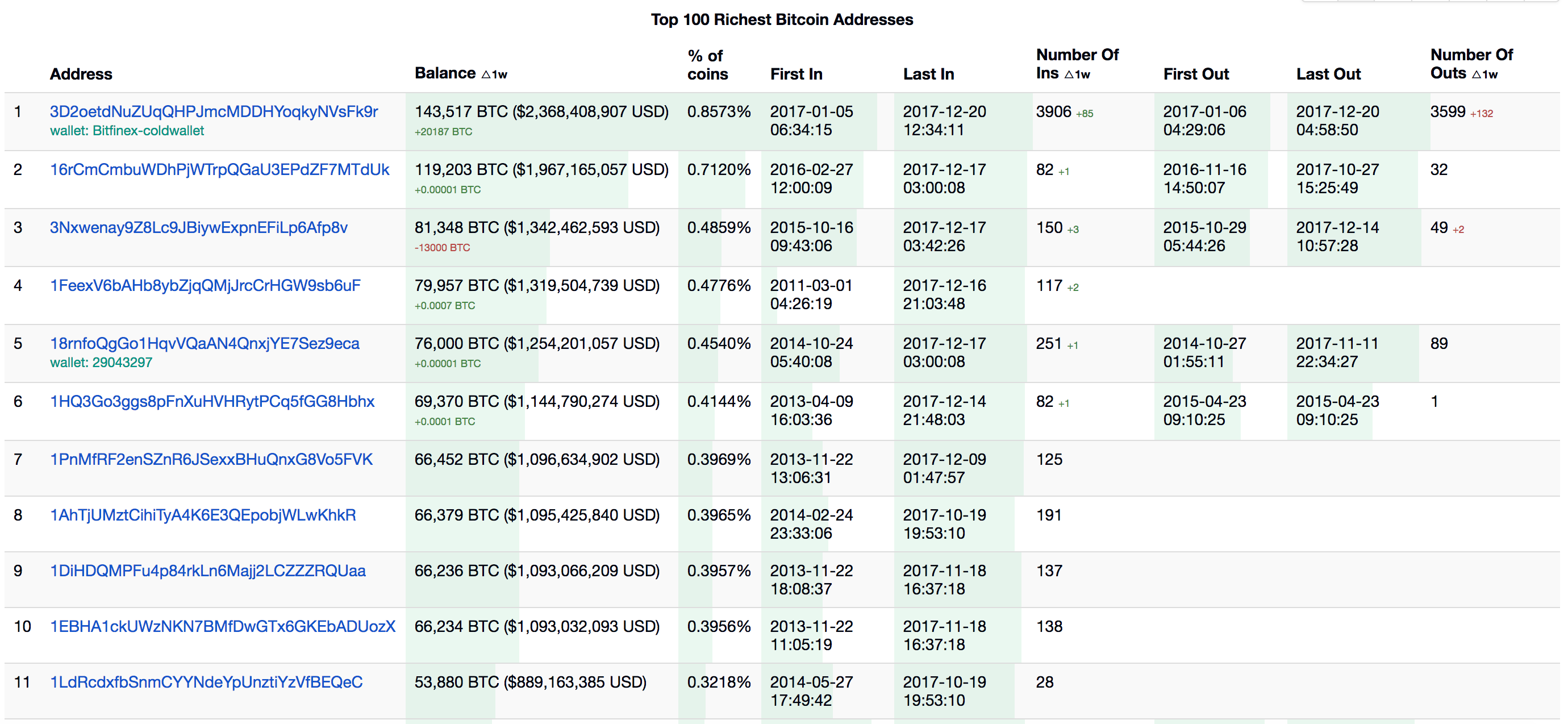Select the 0.4144% coins value
Screen dimensions: 1568x724
[x=719, y=401]
